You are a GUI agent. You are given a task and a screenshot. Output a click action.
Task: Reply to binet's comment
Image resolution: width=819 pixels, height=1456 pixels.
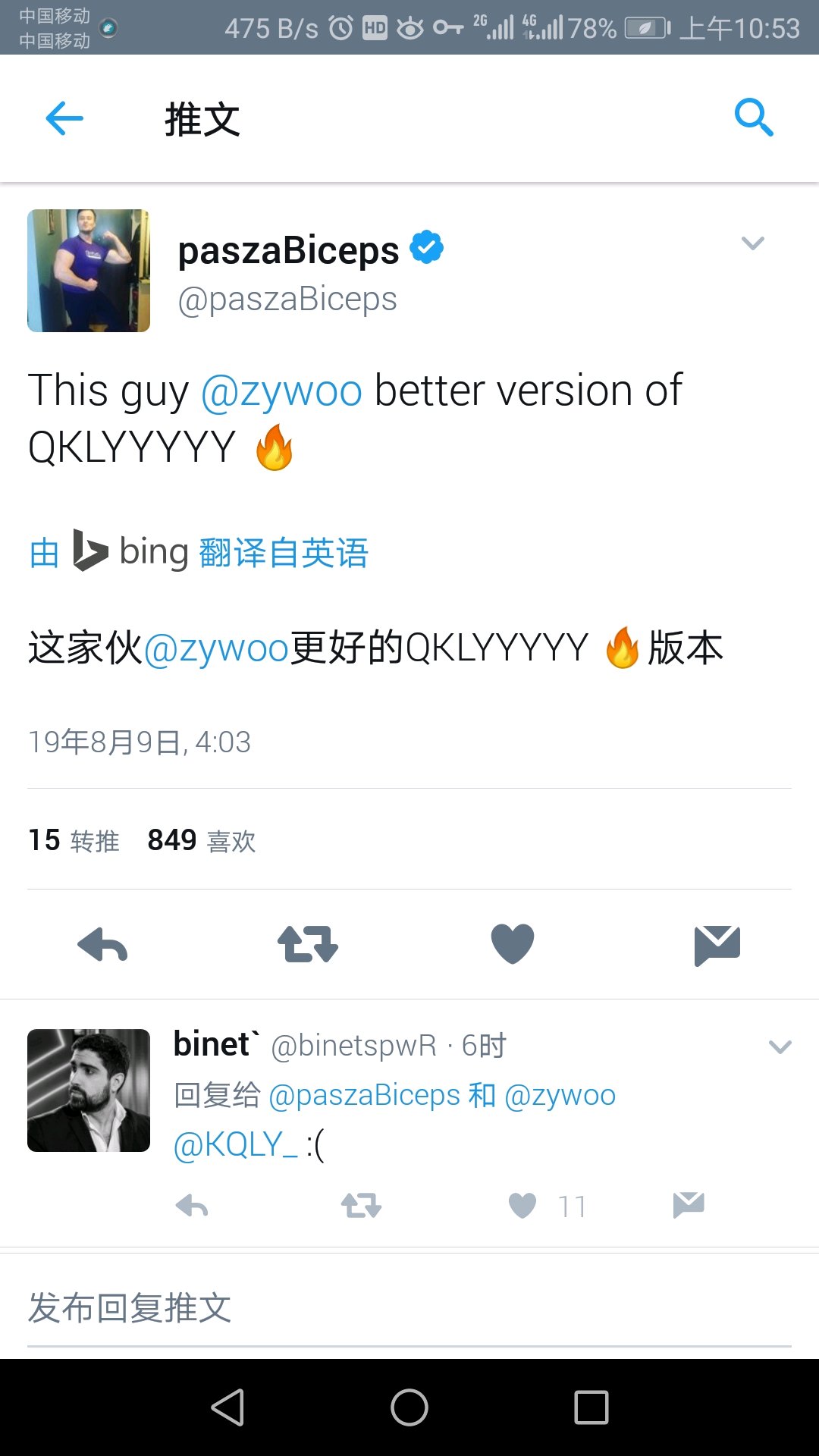pyautogui.click(x=192, y=1206)
